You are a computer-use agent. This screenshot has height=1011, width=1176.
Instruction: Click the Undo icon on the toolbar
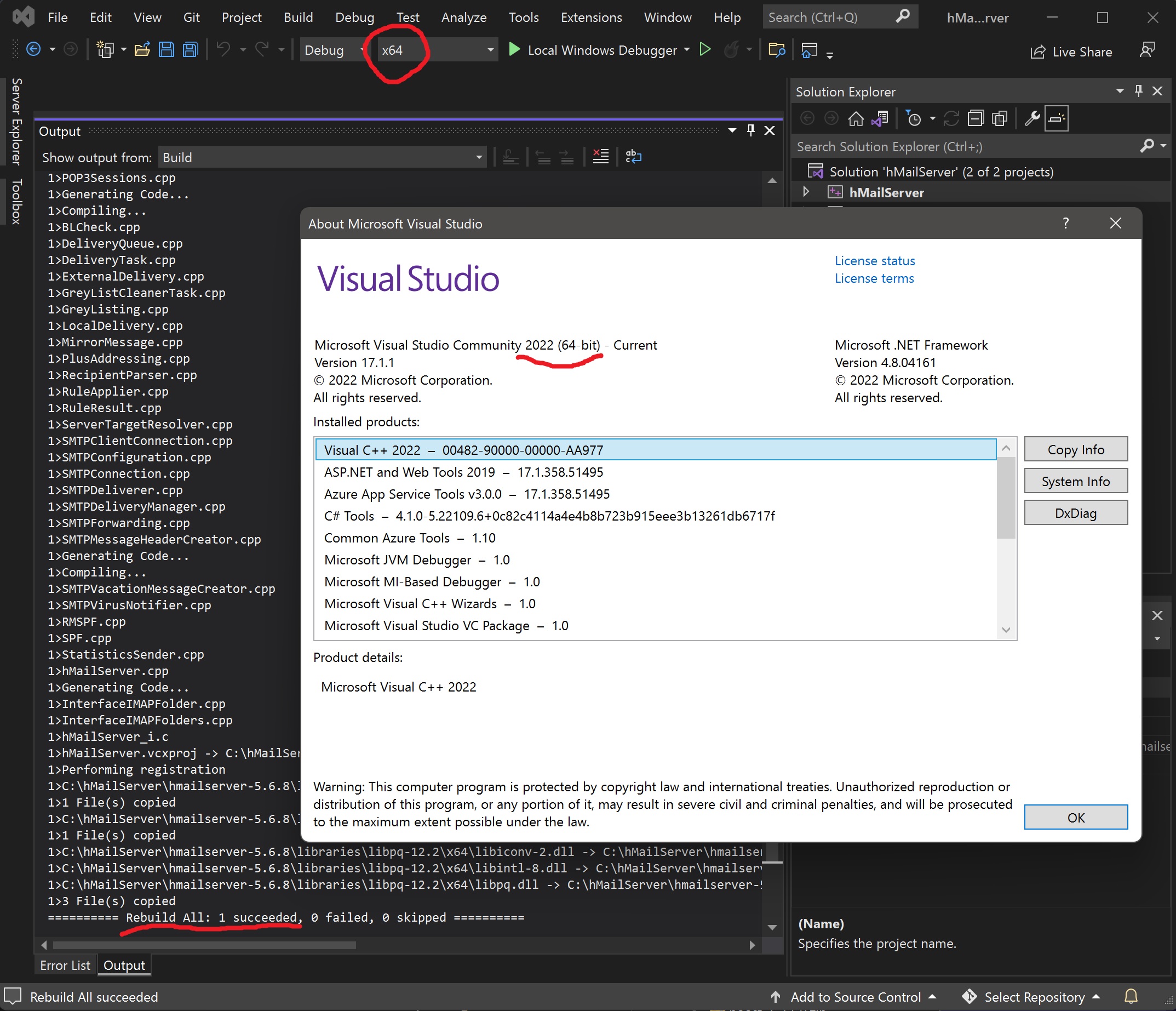click(222, 50)
